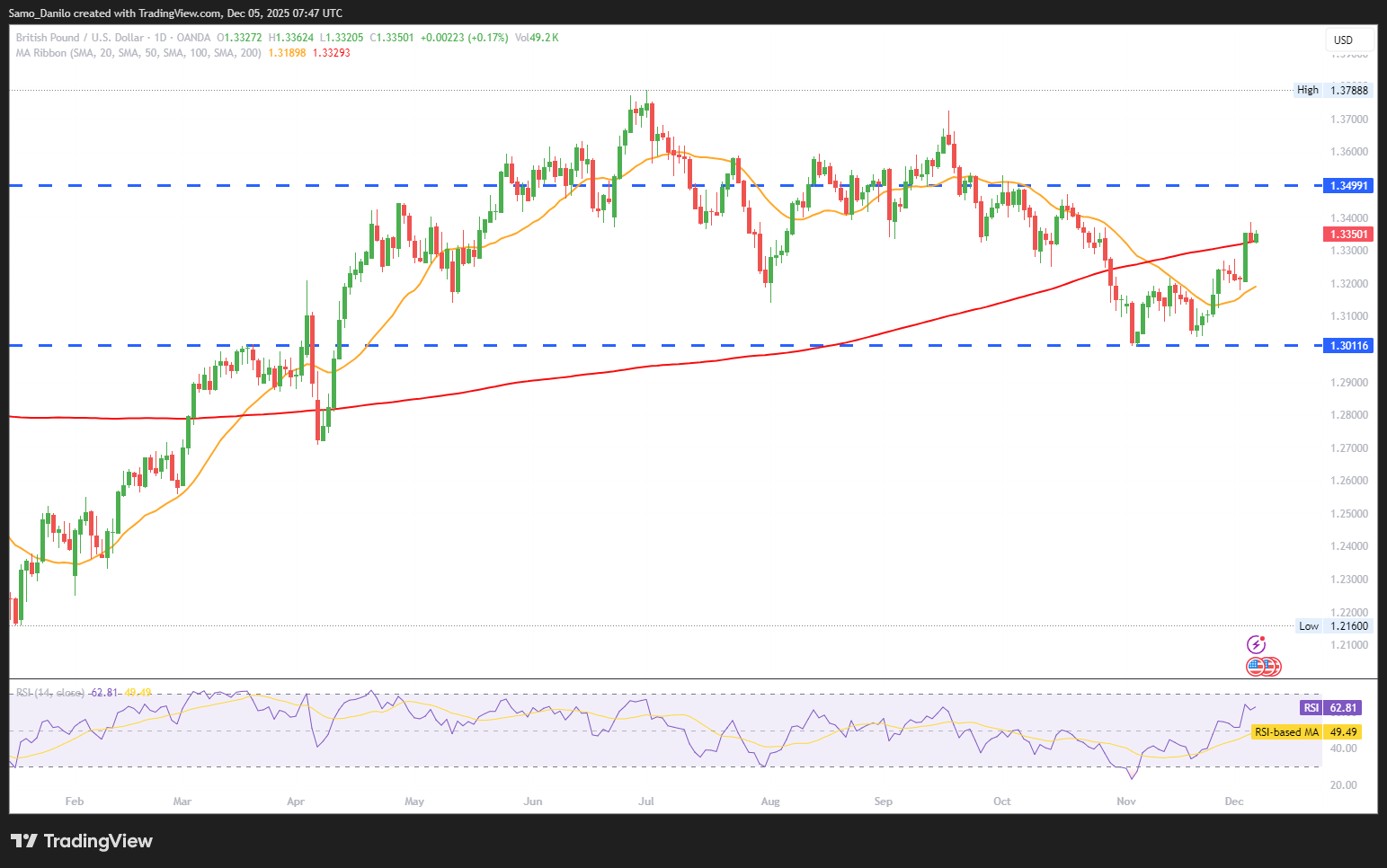This screenshot has height=868, width=1387.
Task: Open the US flag economic events icon
Action: [x=1257, y=666]
